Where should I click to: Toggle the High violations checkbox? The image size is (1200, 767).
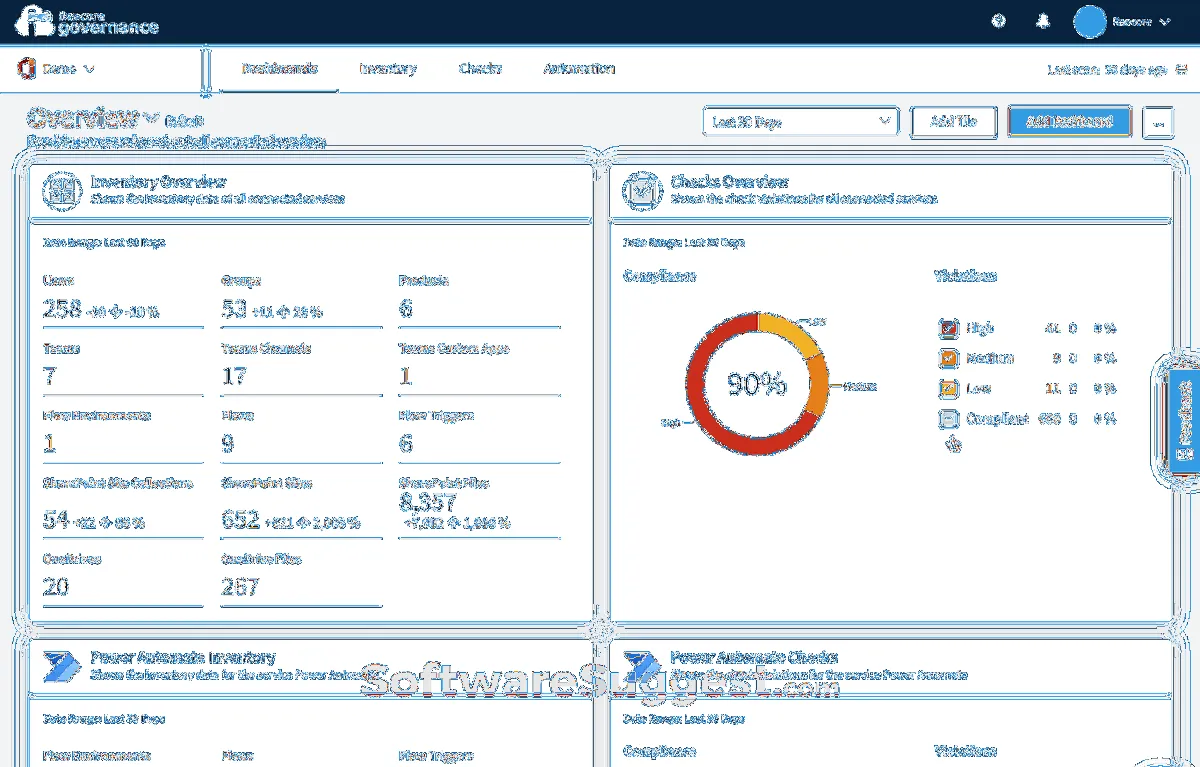click(x=949, y=328)
